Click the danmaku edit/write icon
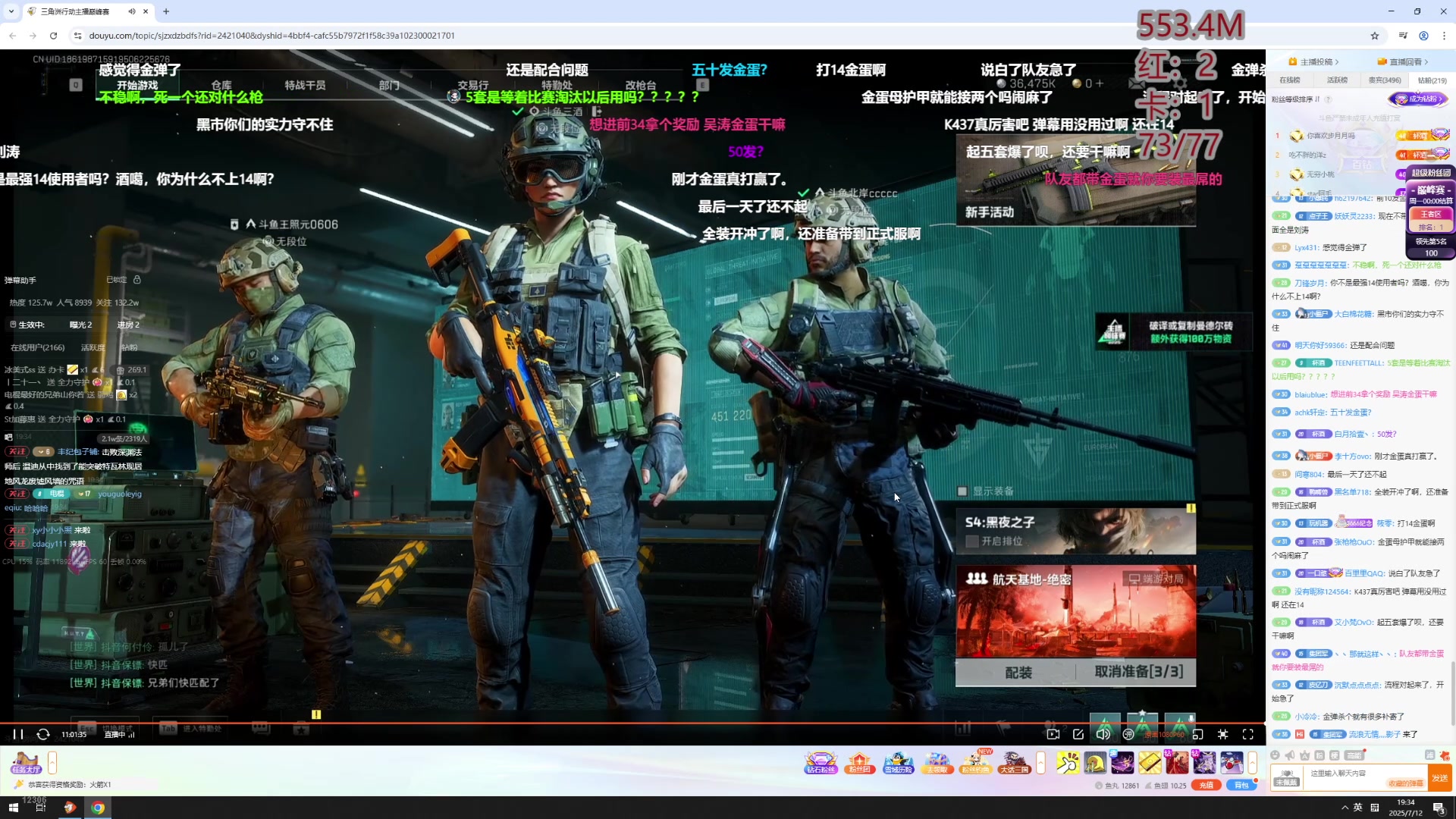Image resolution: width=1456 pixels, height=819 pixels. 1078,734
